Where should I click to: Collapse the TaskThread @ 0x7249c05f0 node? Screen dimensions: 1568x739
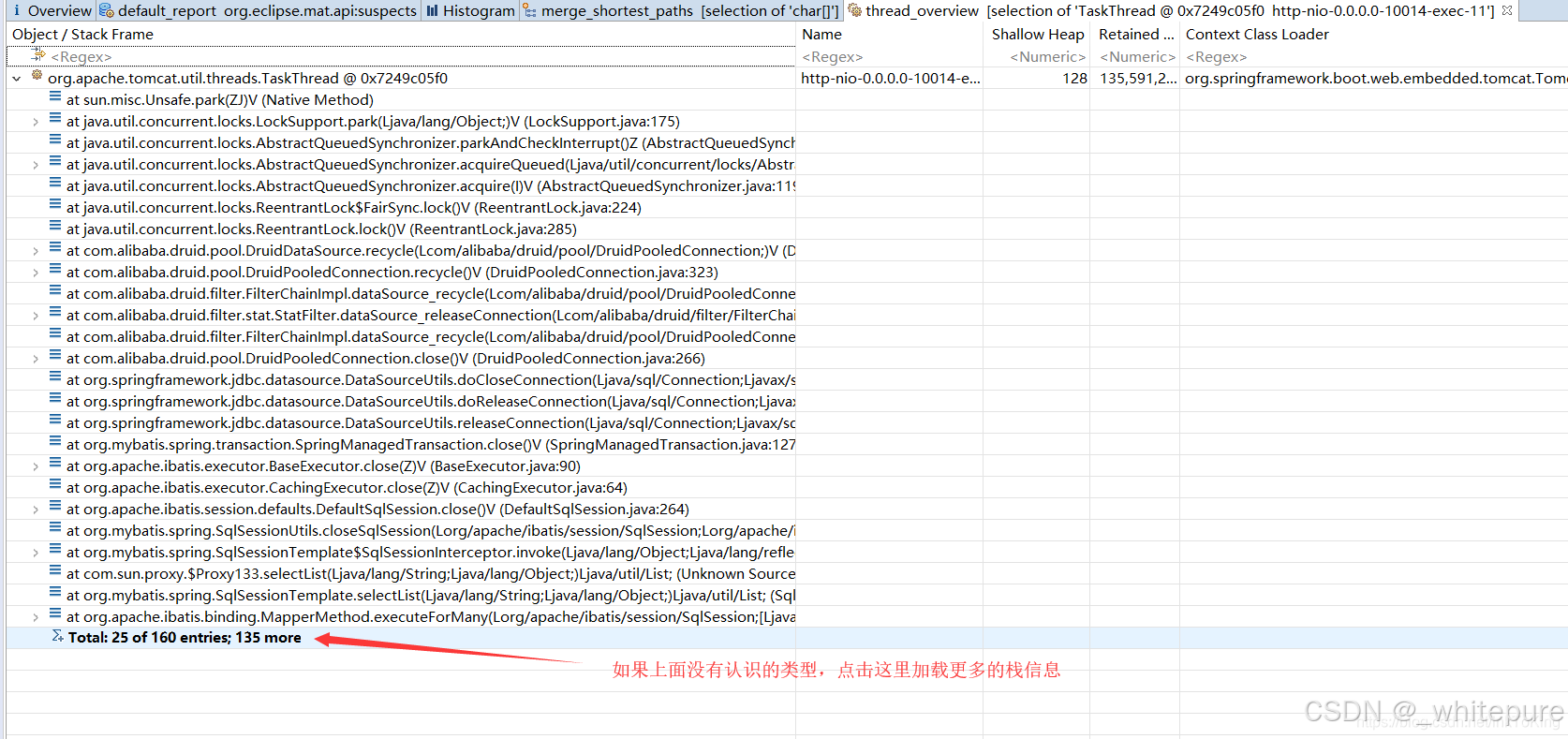17,79
